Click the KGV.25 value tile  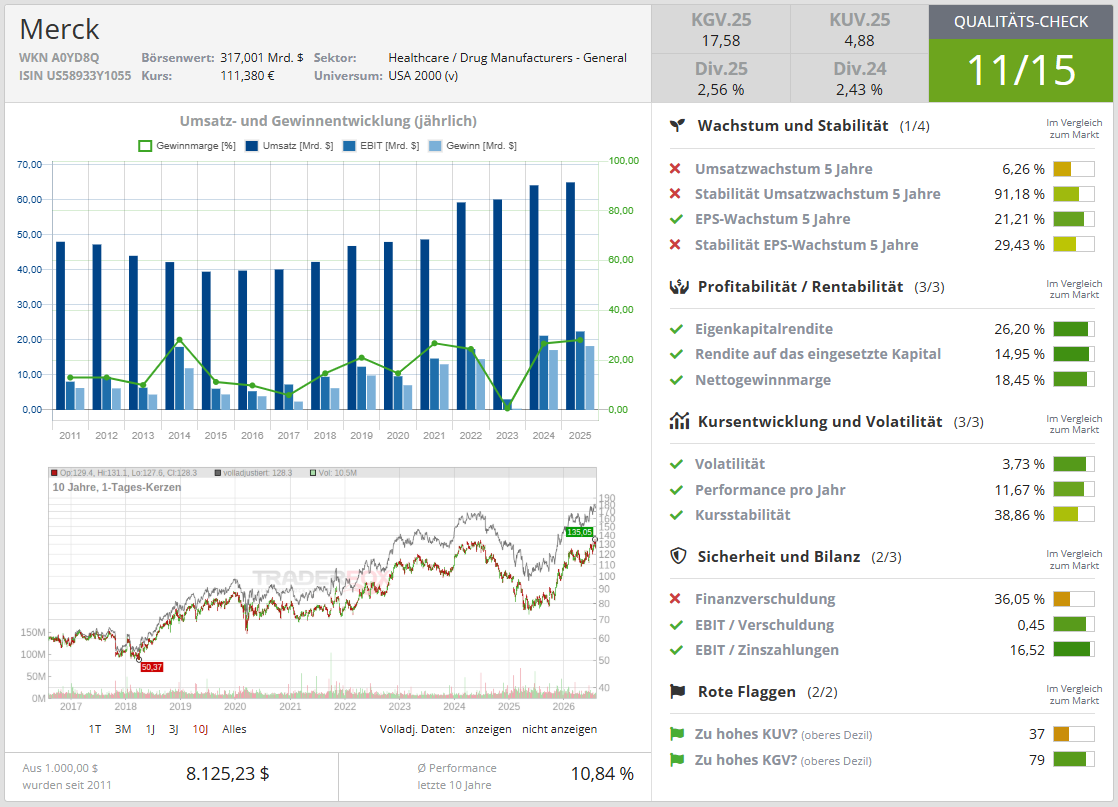point(721,30)
